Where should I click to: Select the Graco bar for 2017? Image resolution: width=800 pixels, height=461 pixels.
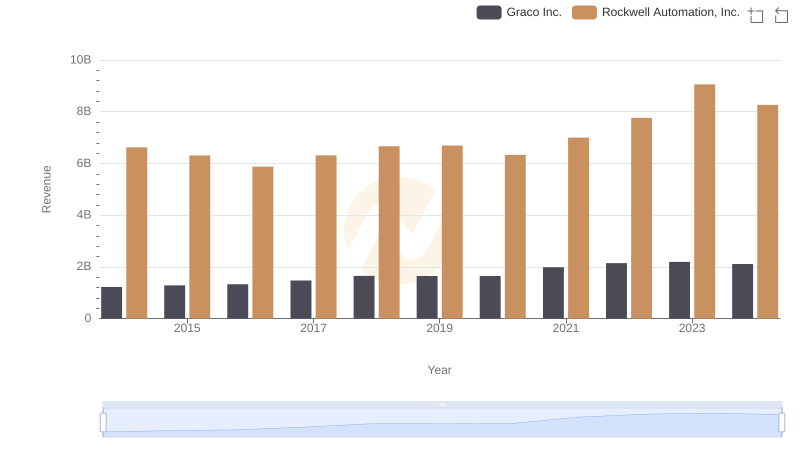tap(301, 299)
